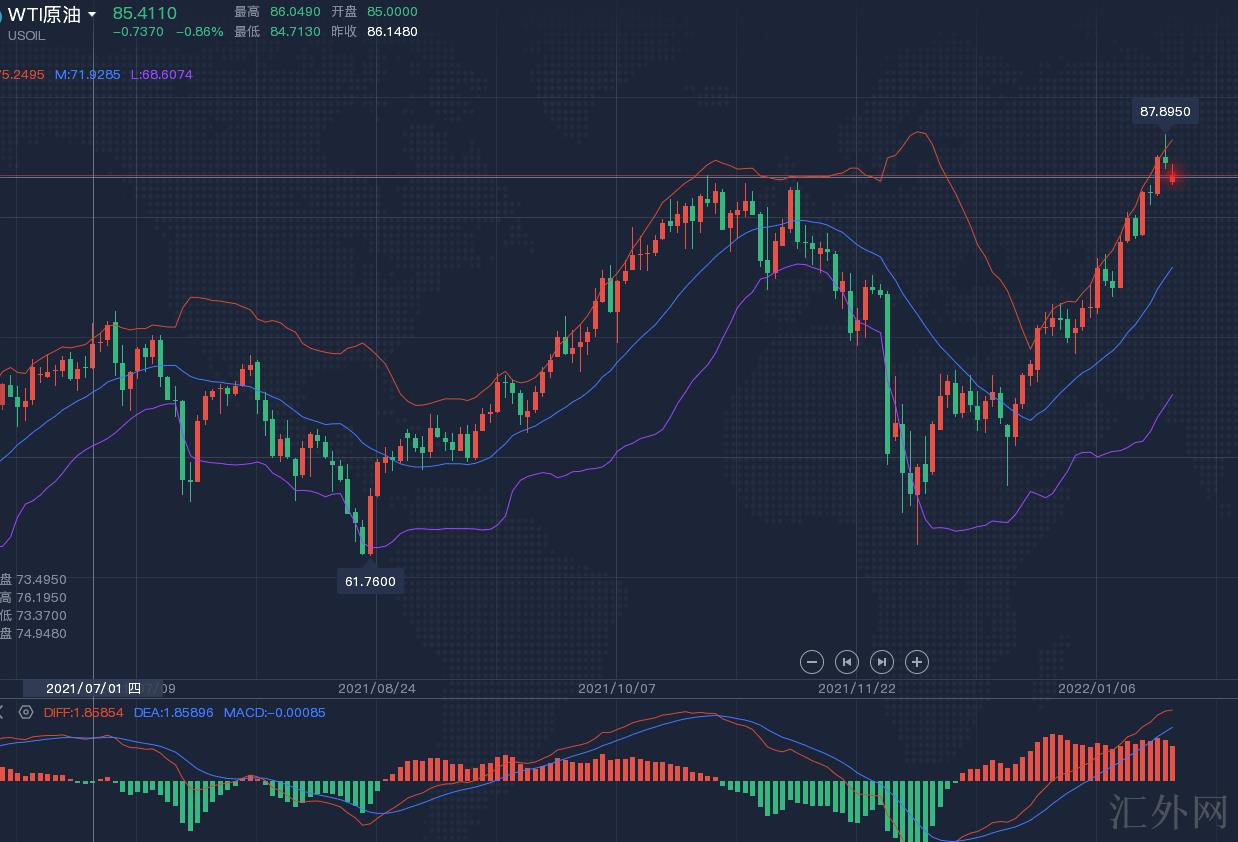Zoom out the chart with minus button
The width and height of the screenshot is (1238, 842).
click(x=812, y=662)
